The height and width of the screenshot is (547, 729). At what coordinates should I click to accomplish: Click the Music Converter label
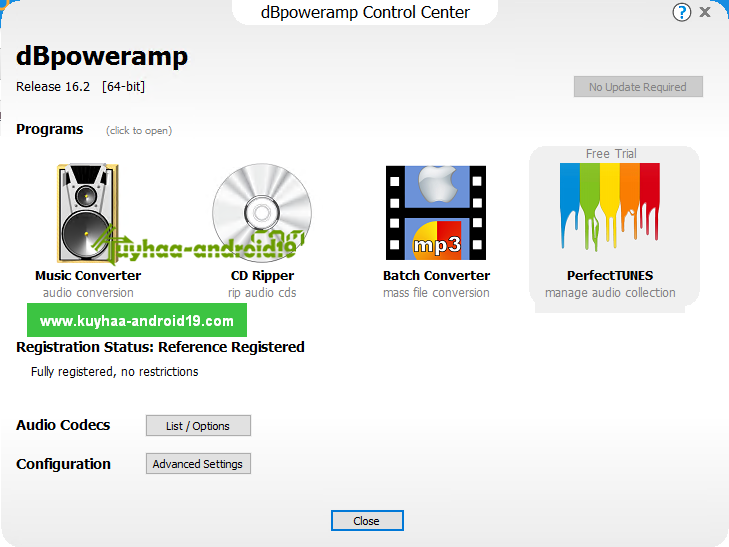click(88, 276)
